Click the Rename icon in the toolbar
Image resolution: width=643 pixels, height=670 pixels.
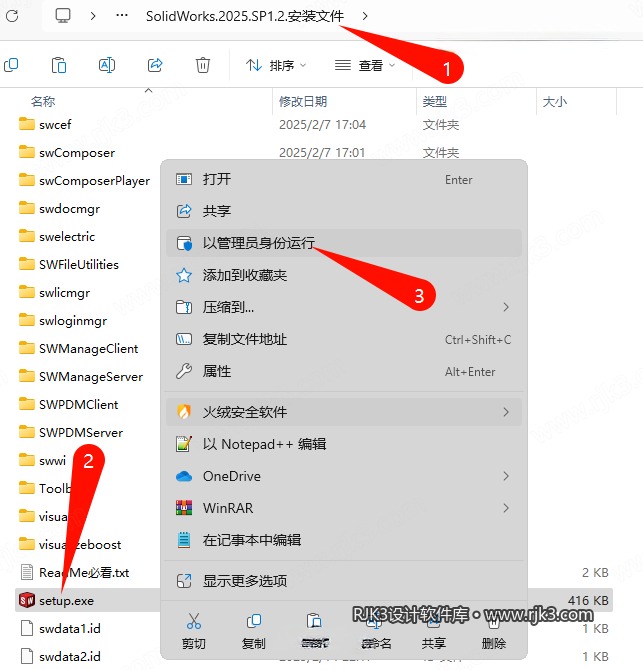click(107, 65)
